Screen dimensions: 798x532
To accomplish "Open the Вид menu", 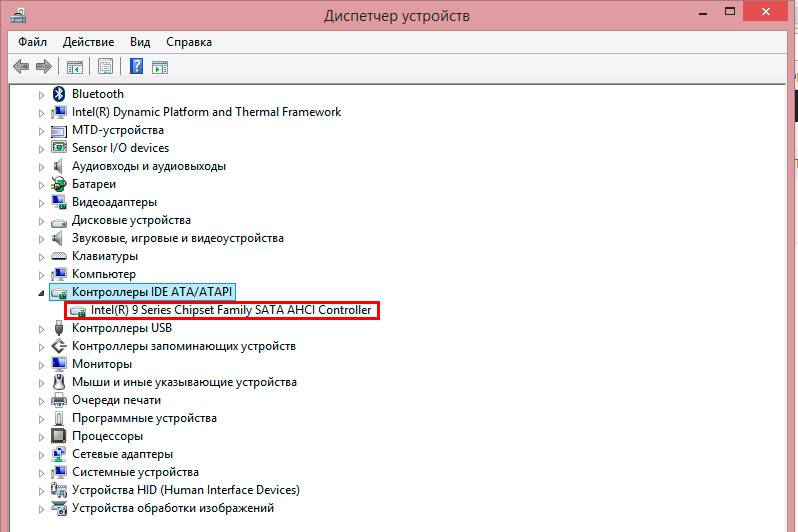I will [x=140, y=43].
